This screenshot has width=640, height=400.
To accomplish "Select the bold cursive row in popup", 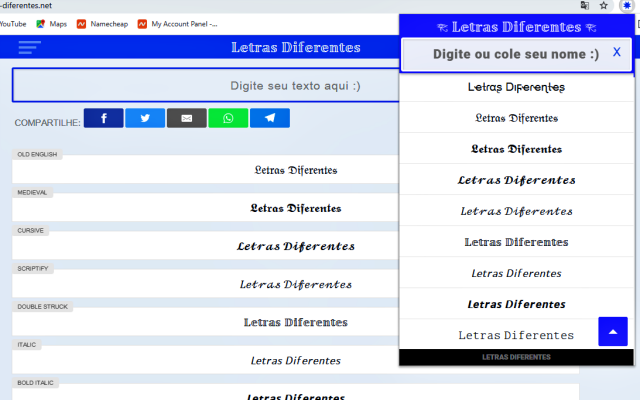I will point(516,180).
